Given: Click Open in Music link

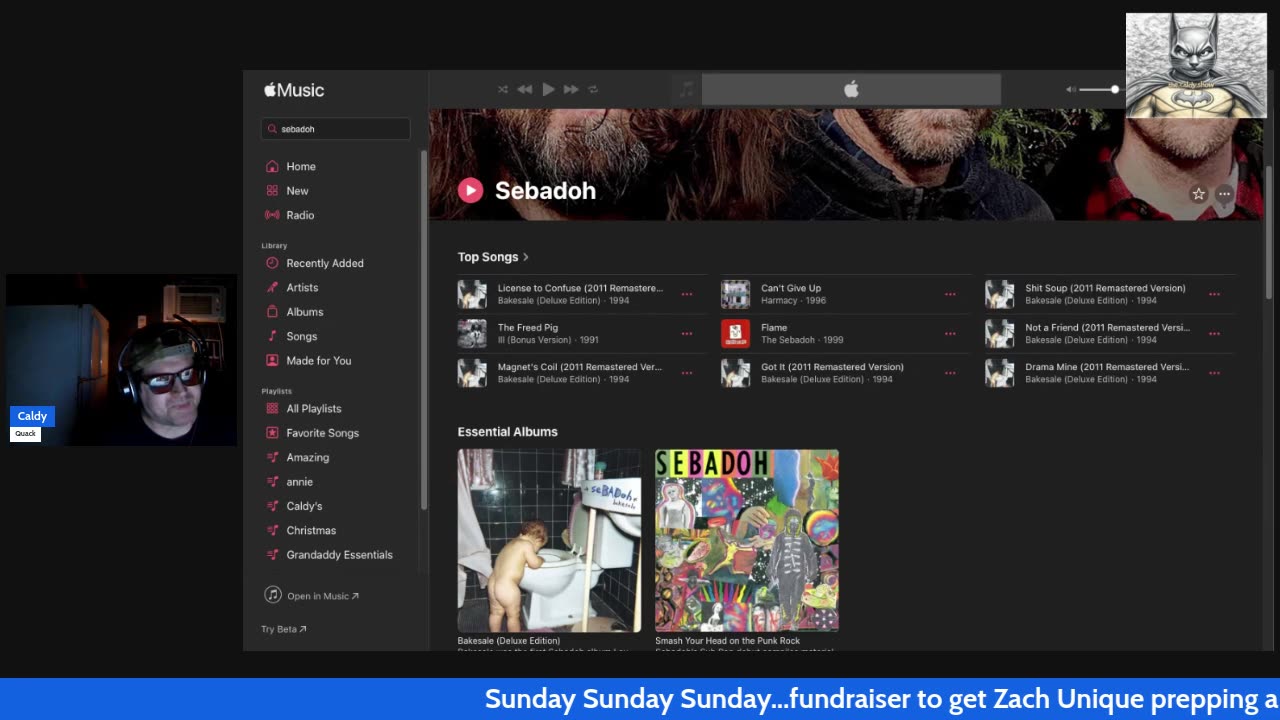Looking at the screenshot, I should (312, 596).
